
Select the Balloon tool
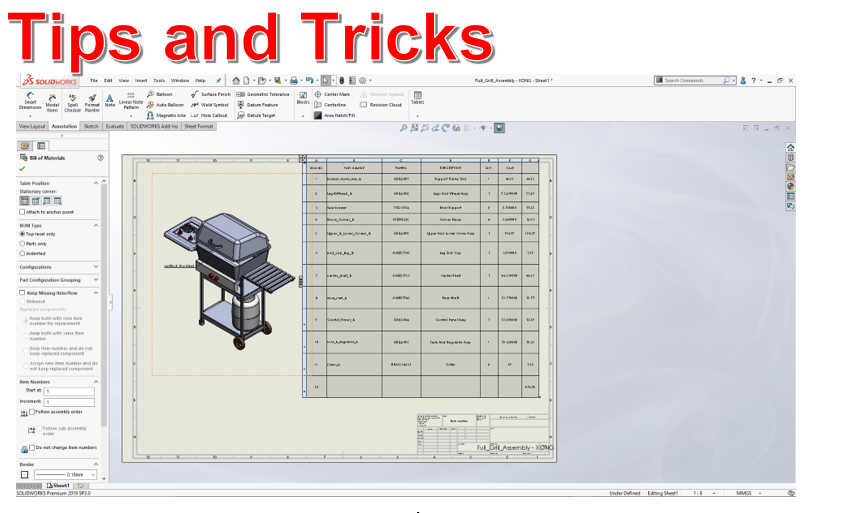pyautogui.click(x=160, y=94)
